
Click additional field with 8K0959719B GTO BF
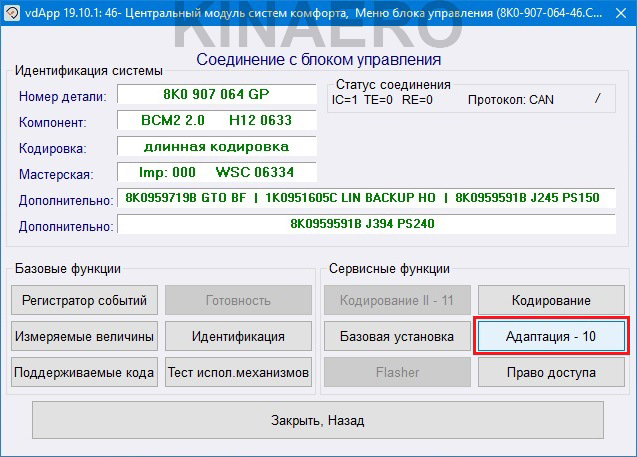[x=366, y=198]
